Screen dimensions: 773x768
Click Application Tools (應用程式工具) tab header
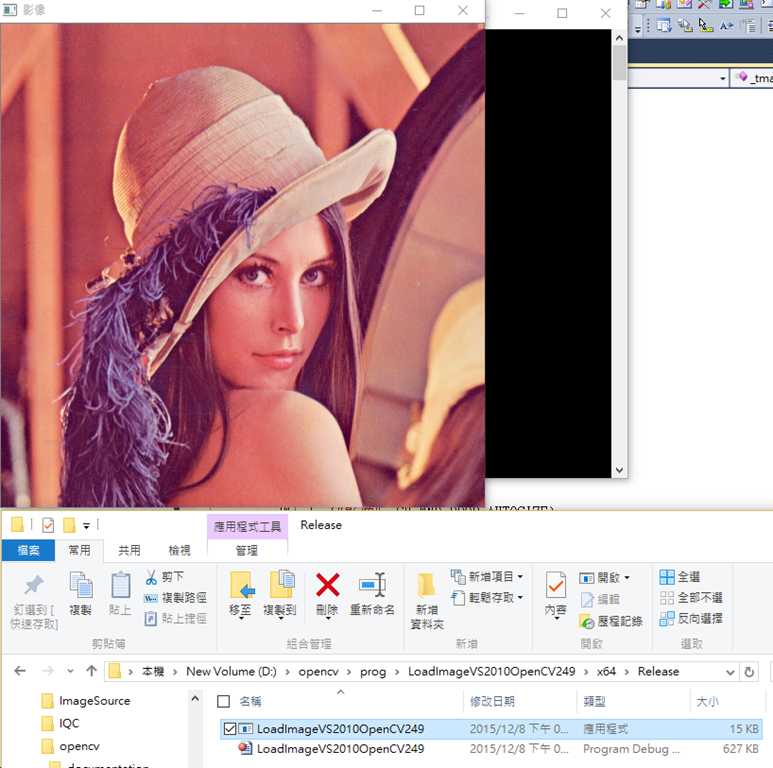click(247, 526)
